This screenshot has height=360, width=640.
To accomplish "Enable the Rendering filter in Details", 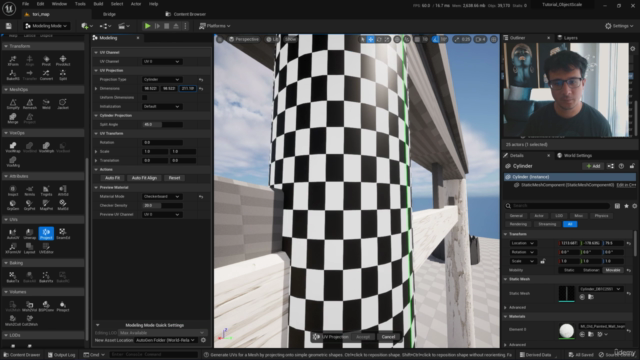I will click(x=518, y=224).
